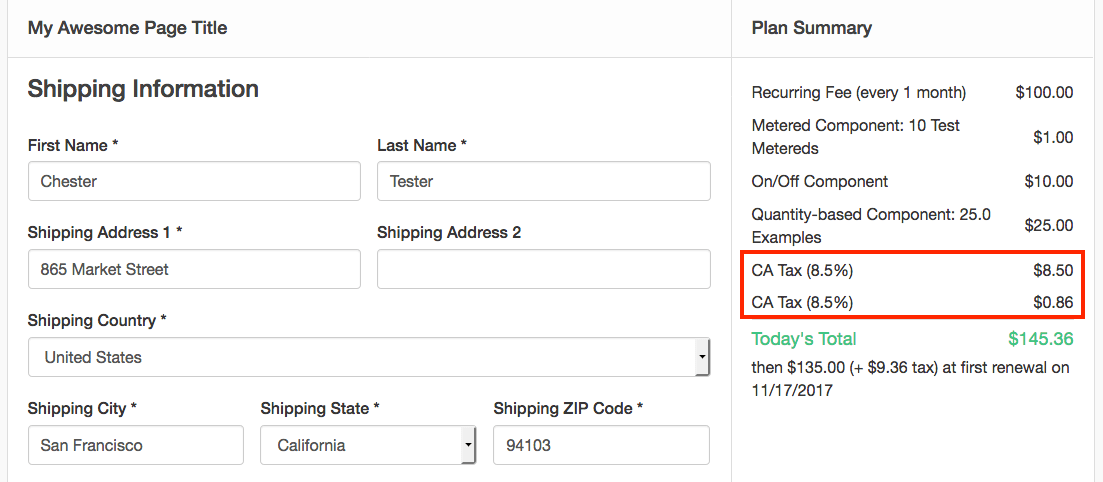Click the Last Name input field
Viewport: 1103px width, 482px height.
click(543, 181)
